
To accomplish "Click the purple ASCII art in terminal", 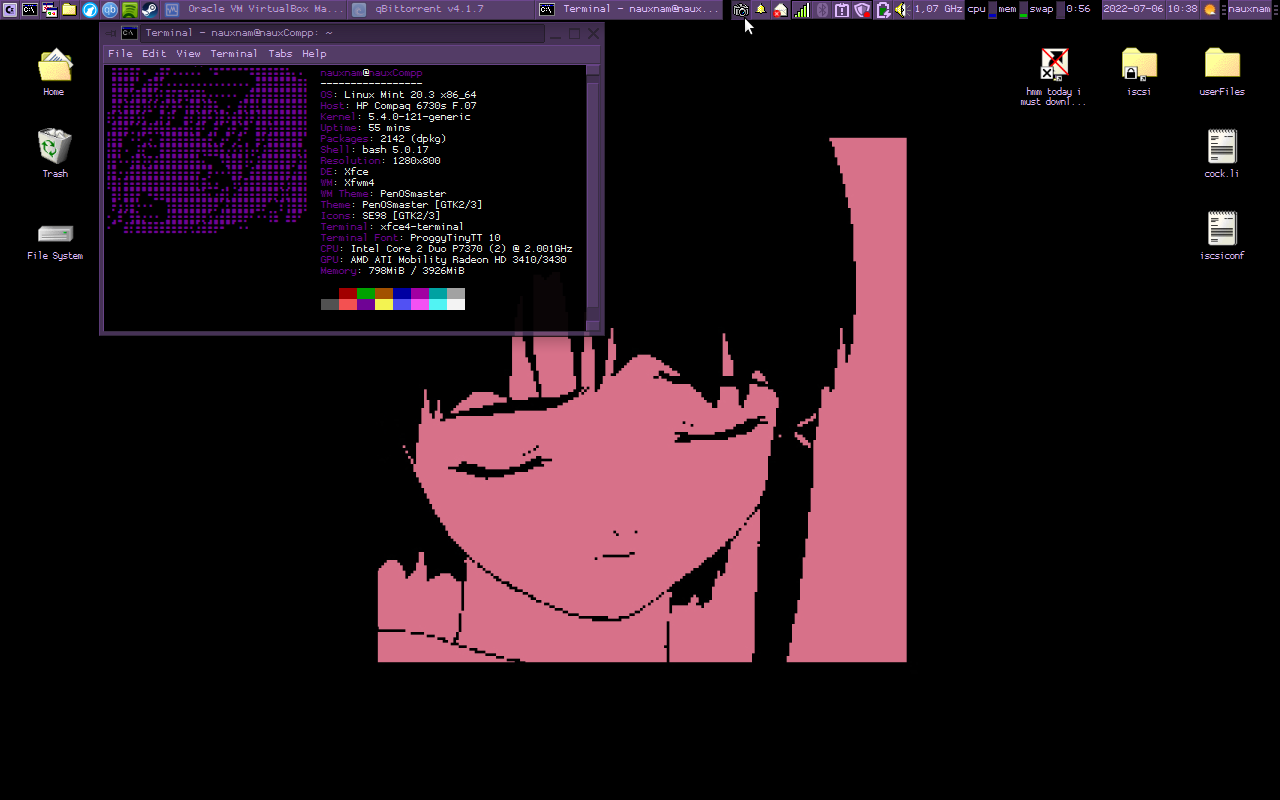I will point(208,150).
